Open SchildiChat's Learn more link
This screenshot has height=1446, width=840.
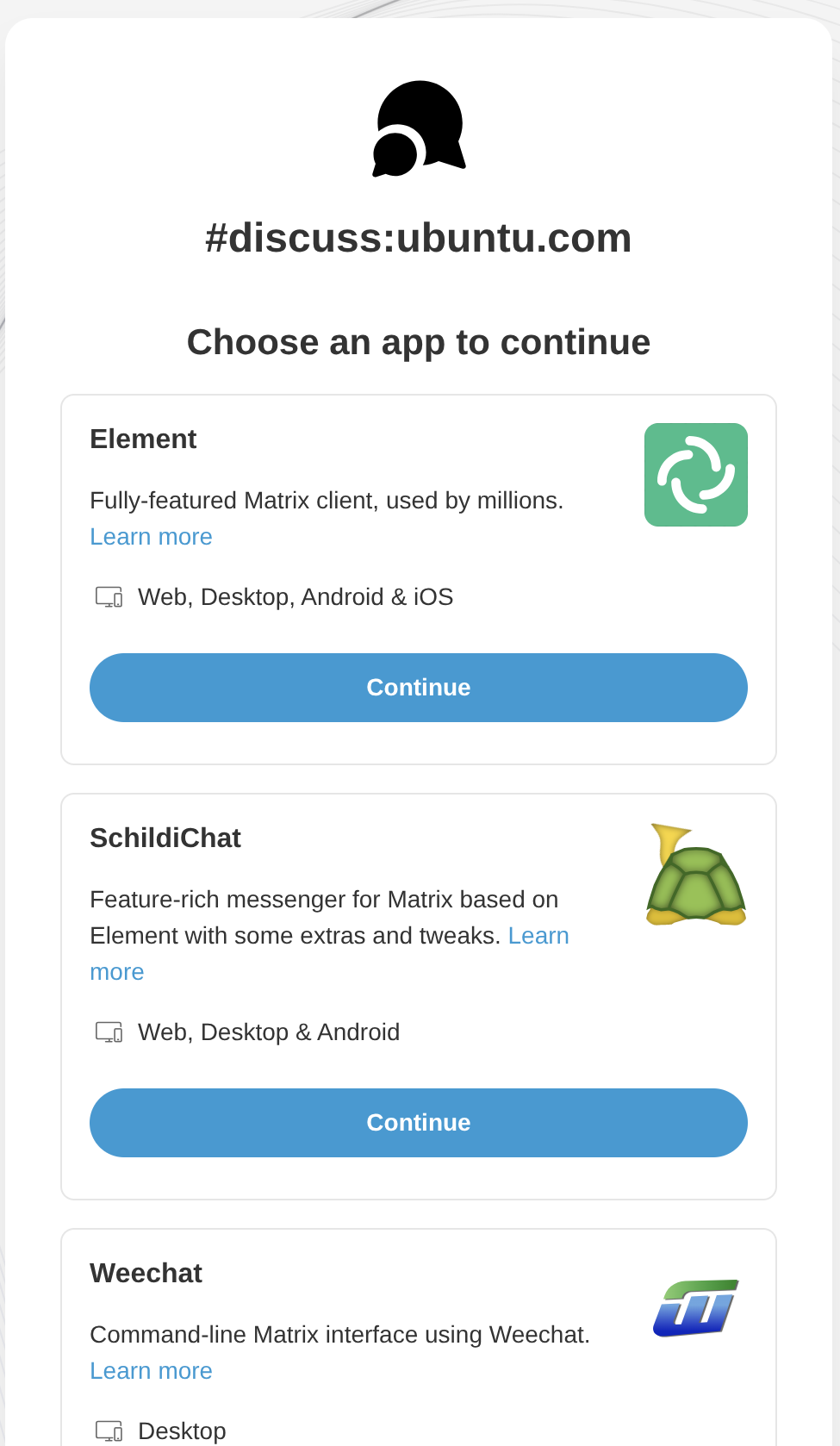538,936
